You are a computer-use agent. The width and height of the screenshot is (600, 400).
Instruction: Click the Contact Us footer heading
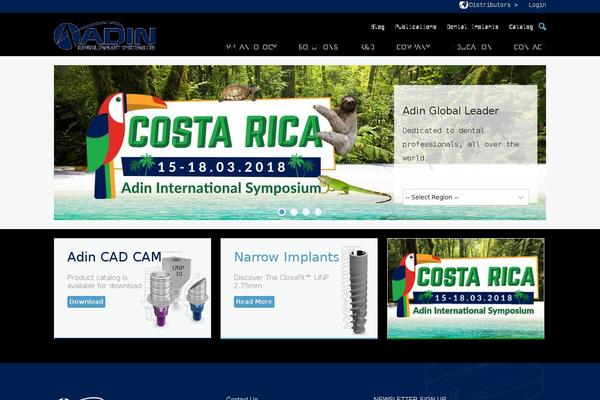tap(242, 398)
